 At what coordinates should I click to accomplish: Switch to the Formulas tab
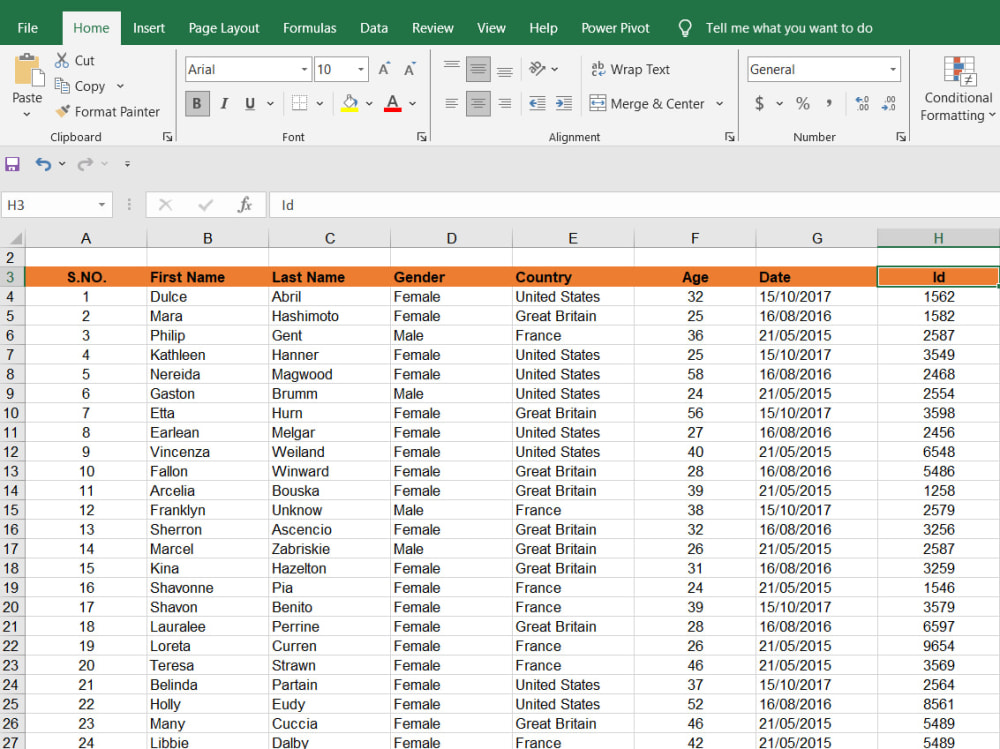pyautogui.click(x=309, y=28)
